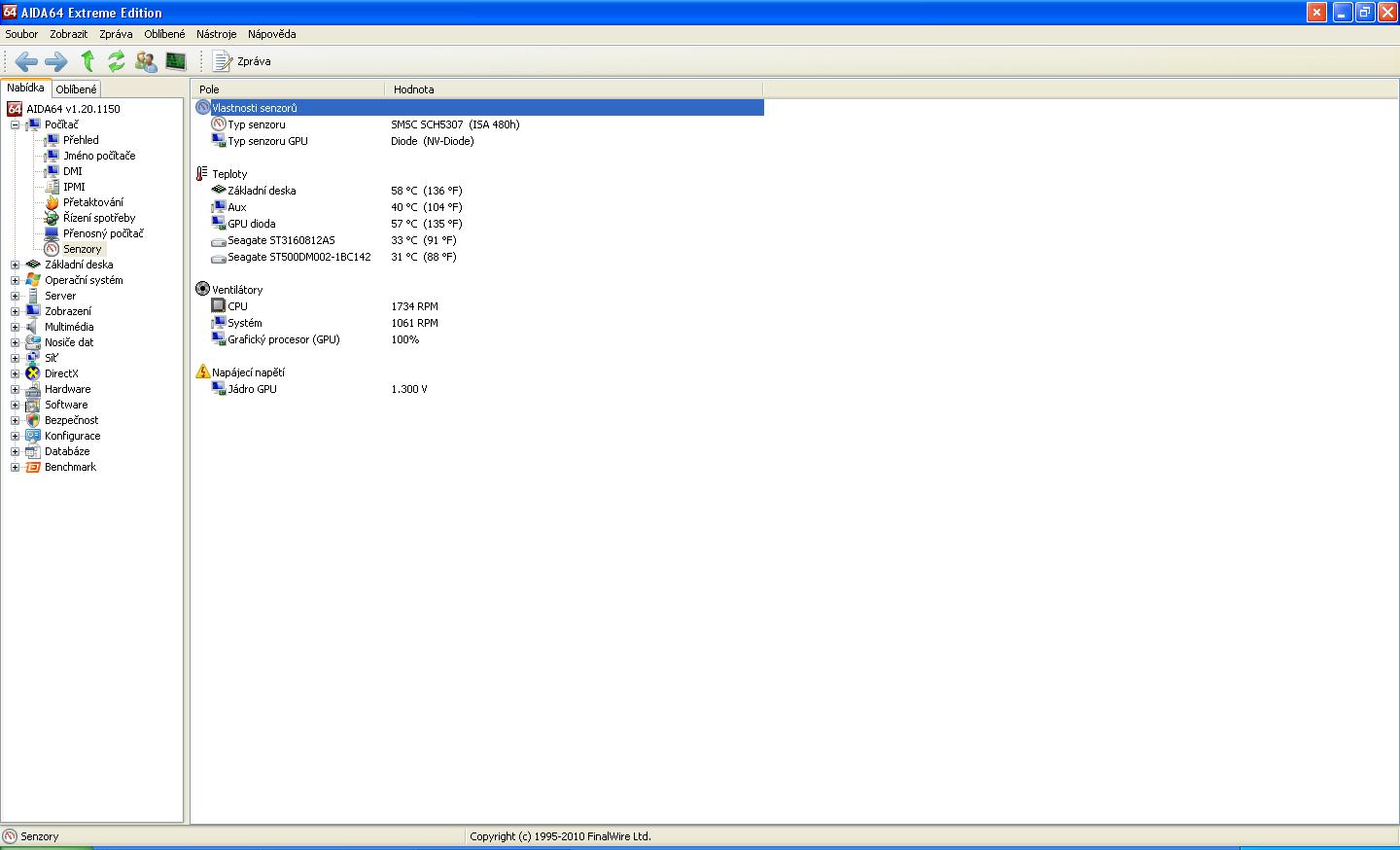Image resolution: width=1400 pixels, height=850 pixels.
Task: Click the Napájecí napětí warning icon
Action: click(x=202, y=372)
